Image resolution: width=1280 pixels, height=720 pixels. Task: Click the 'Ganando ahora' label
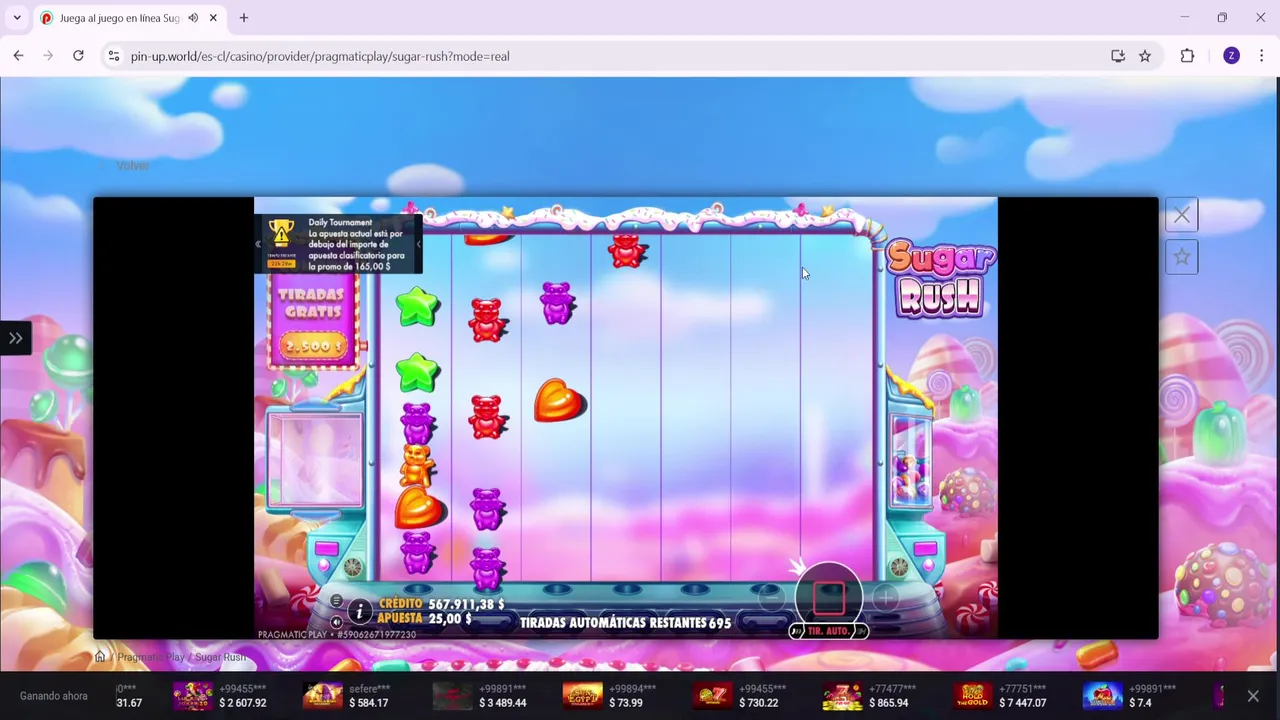[x=54, y=696]
